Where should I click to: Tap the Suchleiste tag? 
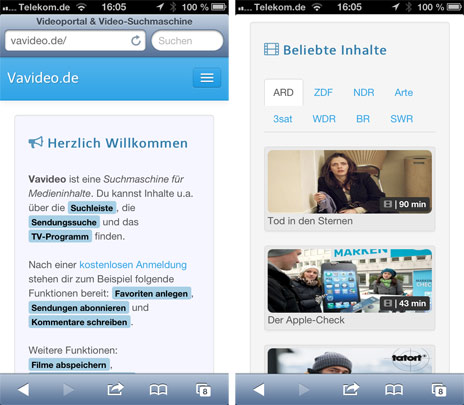pyautogui.click(x=92, y=208)
